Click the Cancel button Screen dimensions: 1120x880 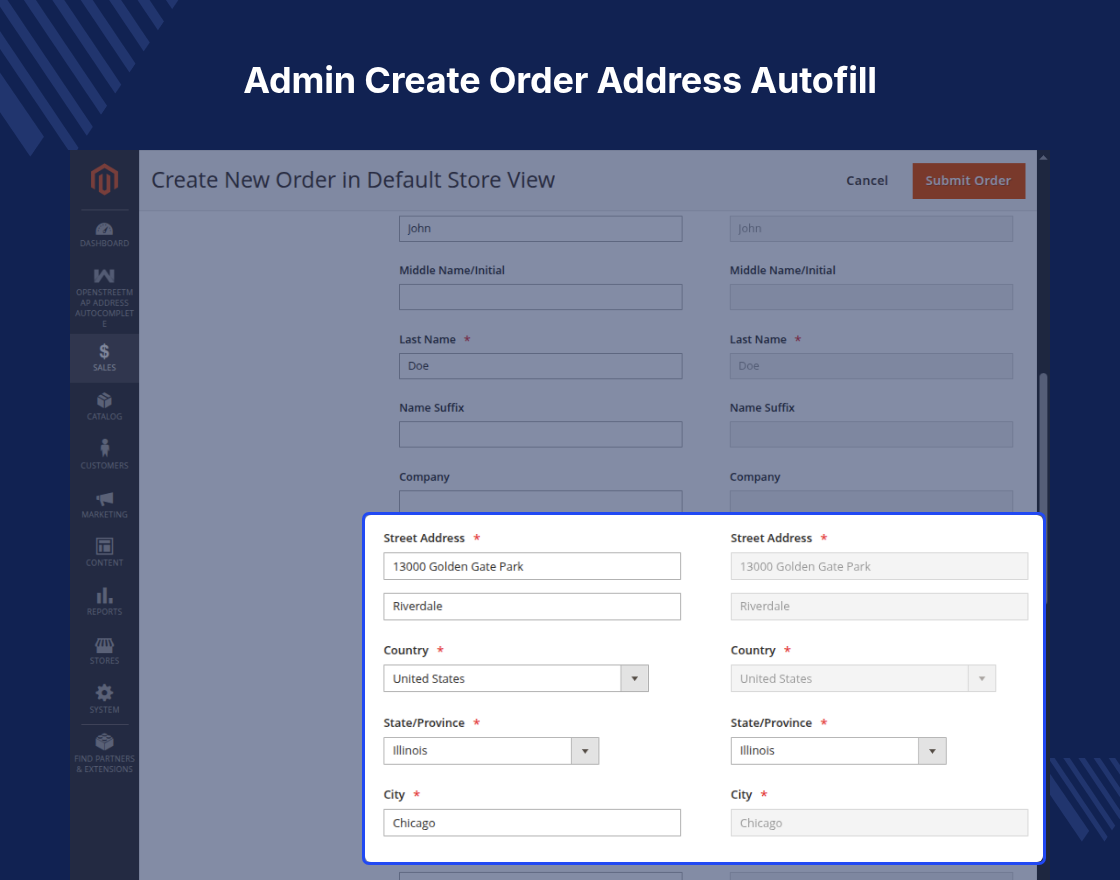click(866, 181)
